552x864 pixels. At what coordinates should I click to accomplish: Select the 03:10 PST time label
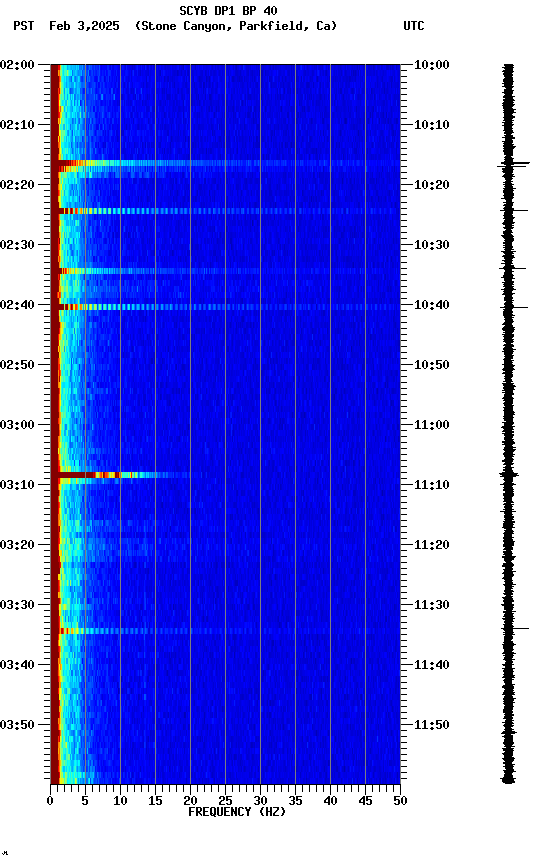(17, 485)
